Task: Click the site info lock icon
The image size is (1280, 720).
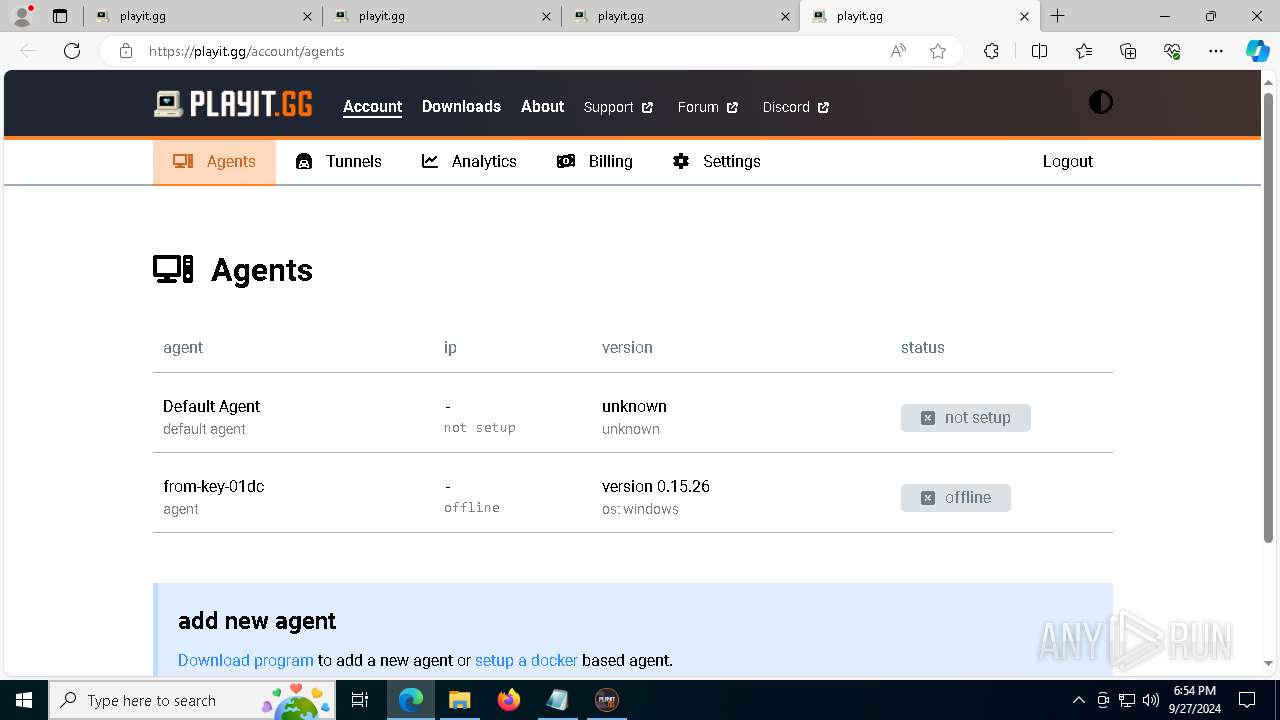Action: click(126, 51)
